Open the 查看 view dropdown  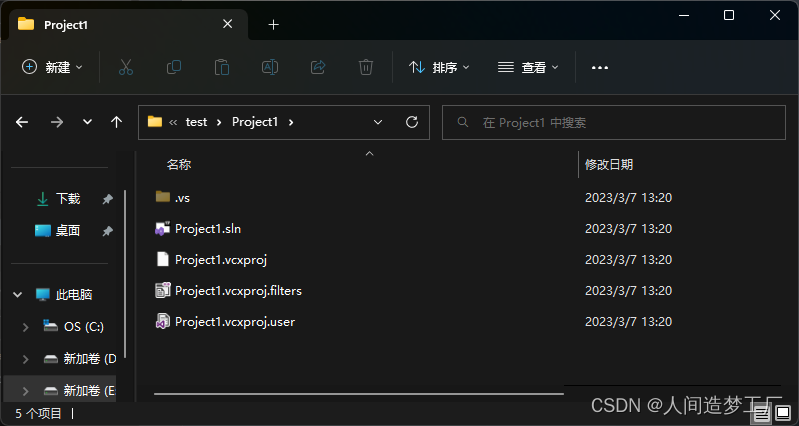pos(528,67)
